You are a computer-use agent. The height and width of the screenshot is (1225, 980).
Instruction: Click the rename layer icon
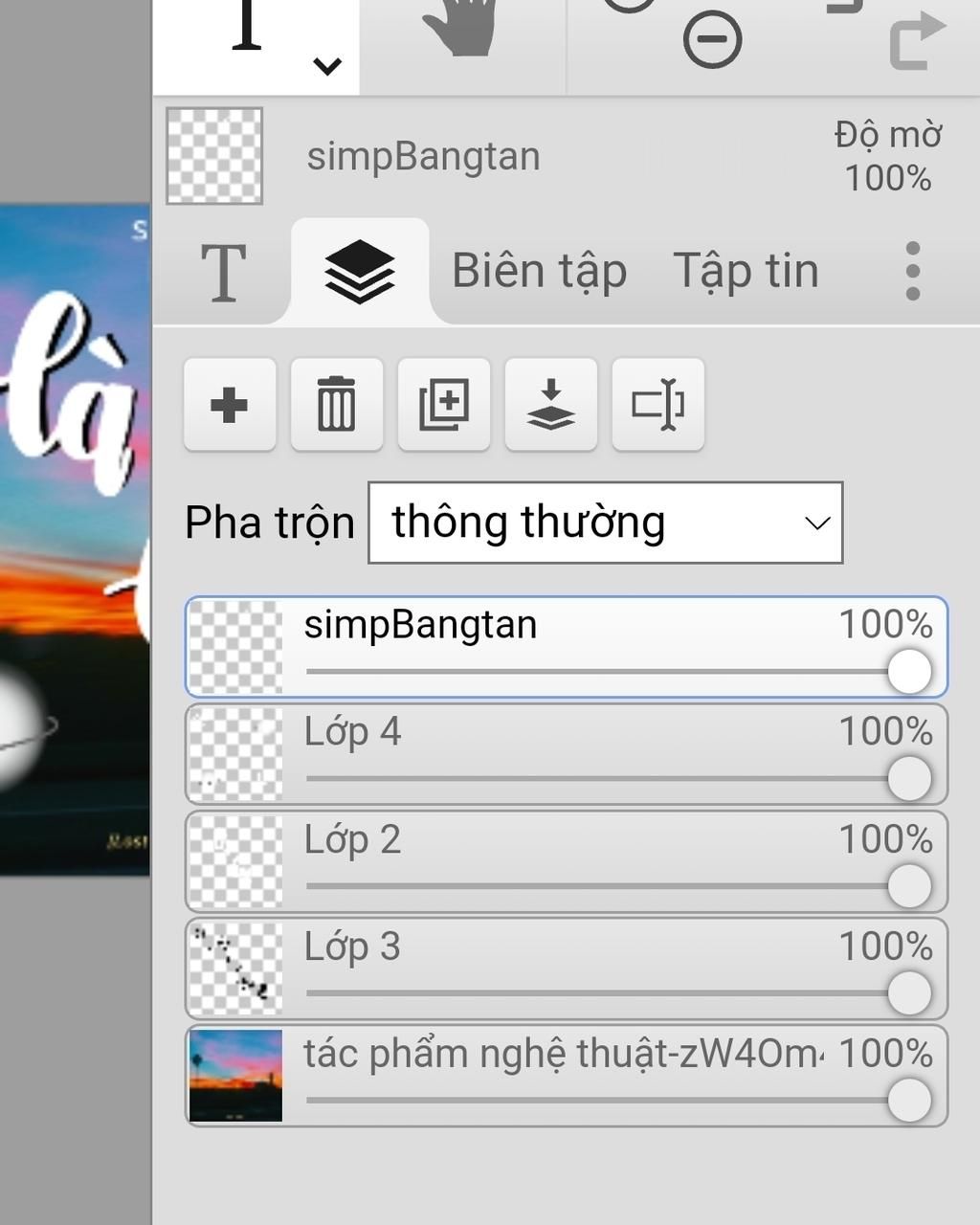pyautogui.click(x=658, y=405)
